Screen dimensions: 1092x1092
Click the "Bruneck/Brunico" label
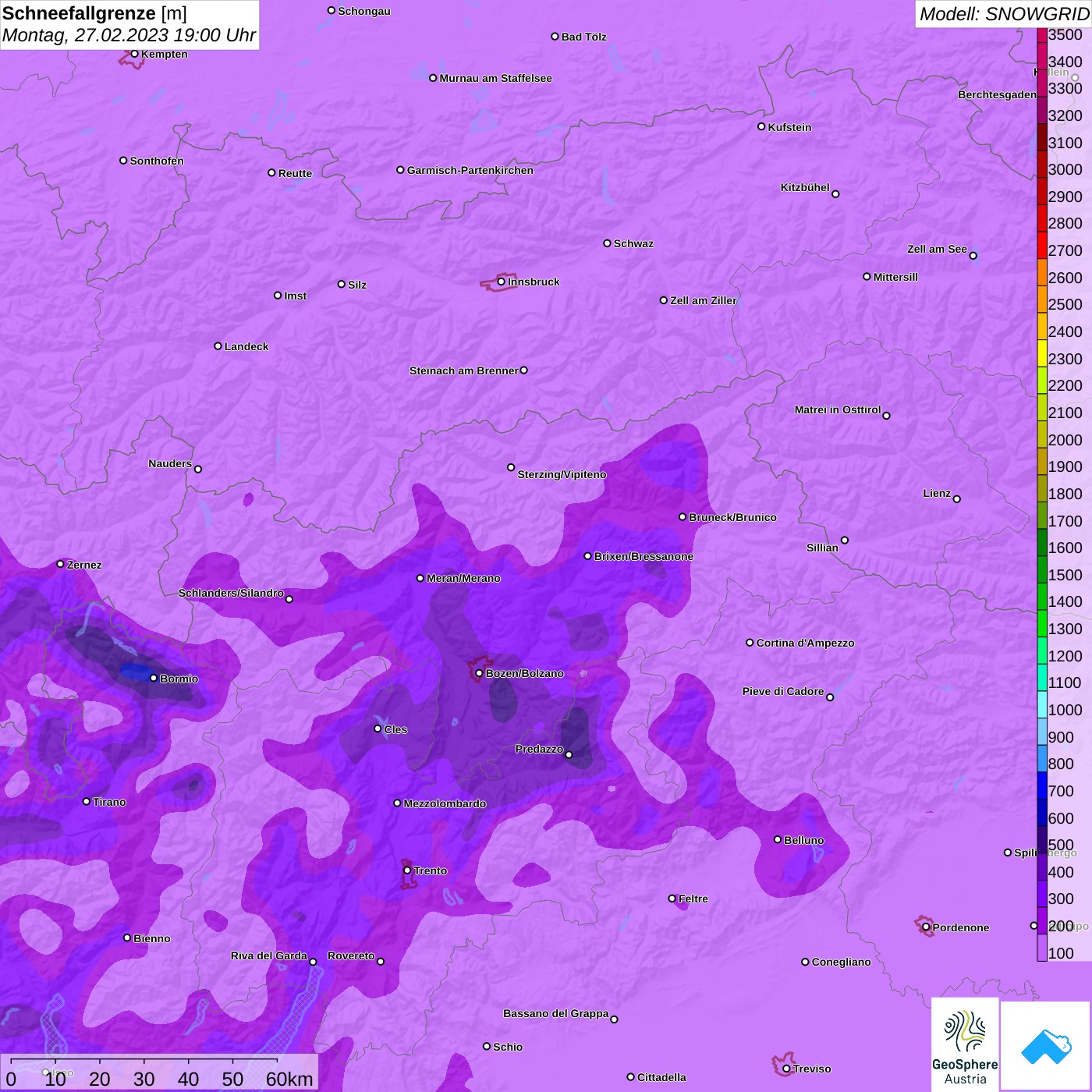(x=733, y=517)
